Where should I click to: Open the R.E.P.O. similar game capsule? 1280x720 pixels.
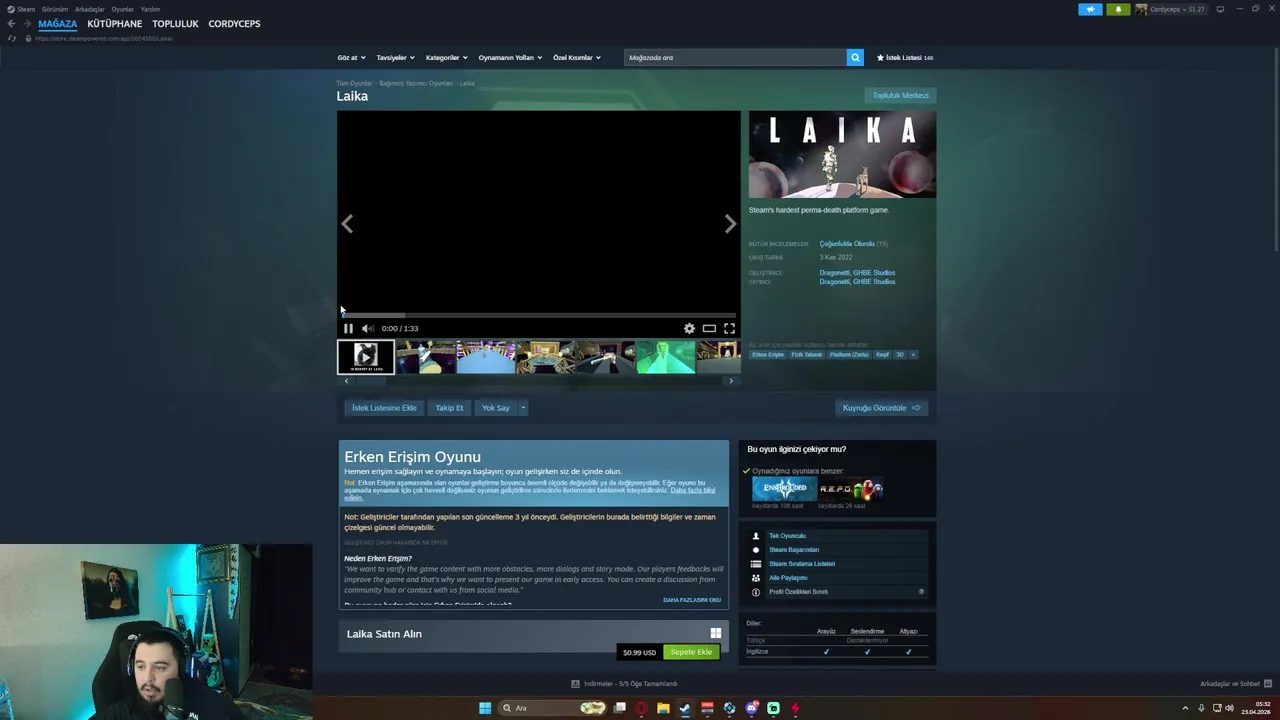(850, 488)
